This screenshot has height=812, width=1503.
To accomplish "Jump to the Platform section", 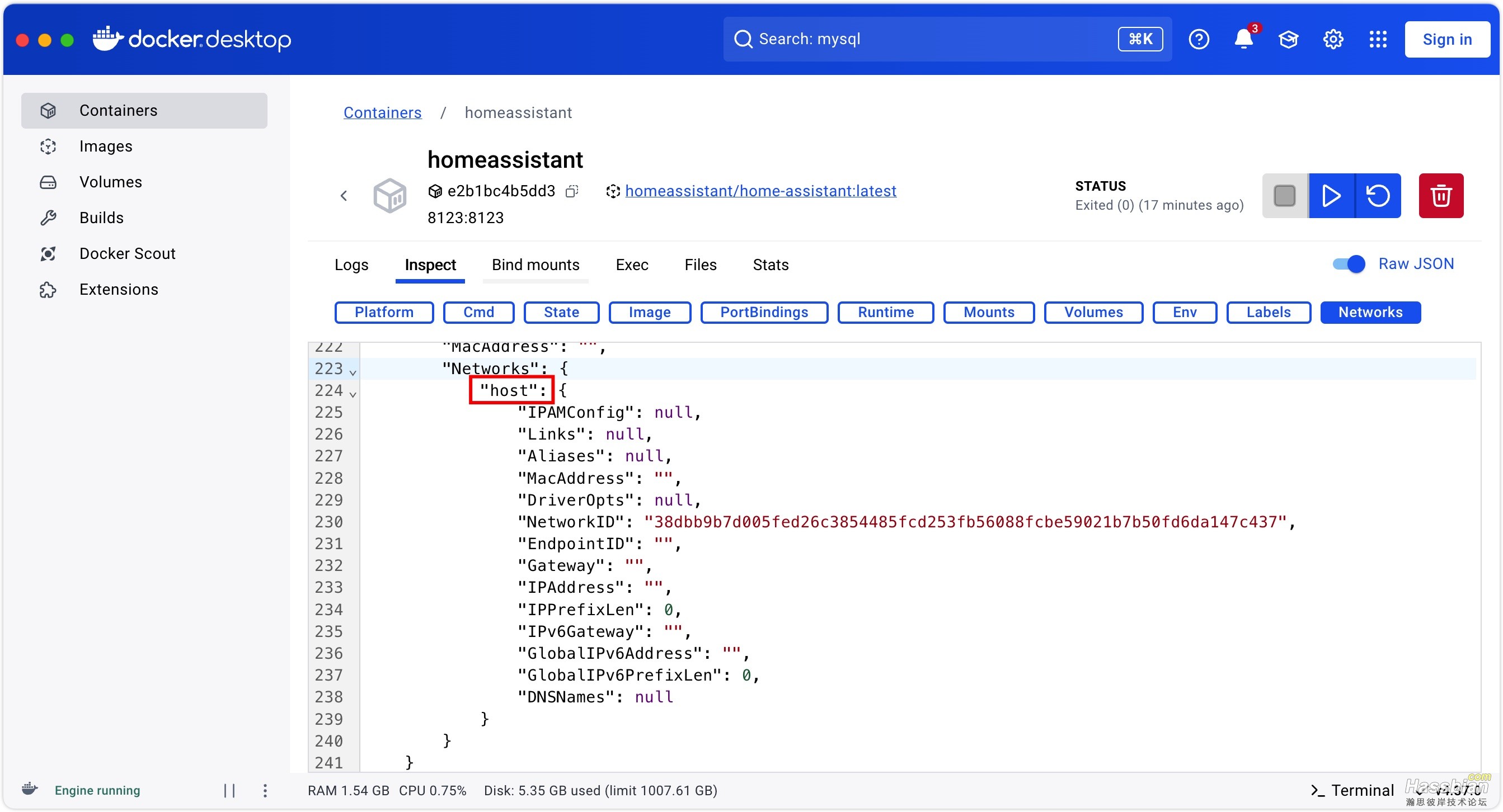I will point(384,312).
